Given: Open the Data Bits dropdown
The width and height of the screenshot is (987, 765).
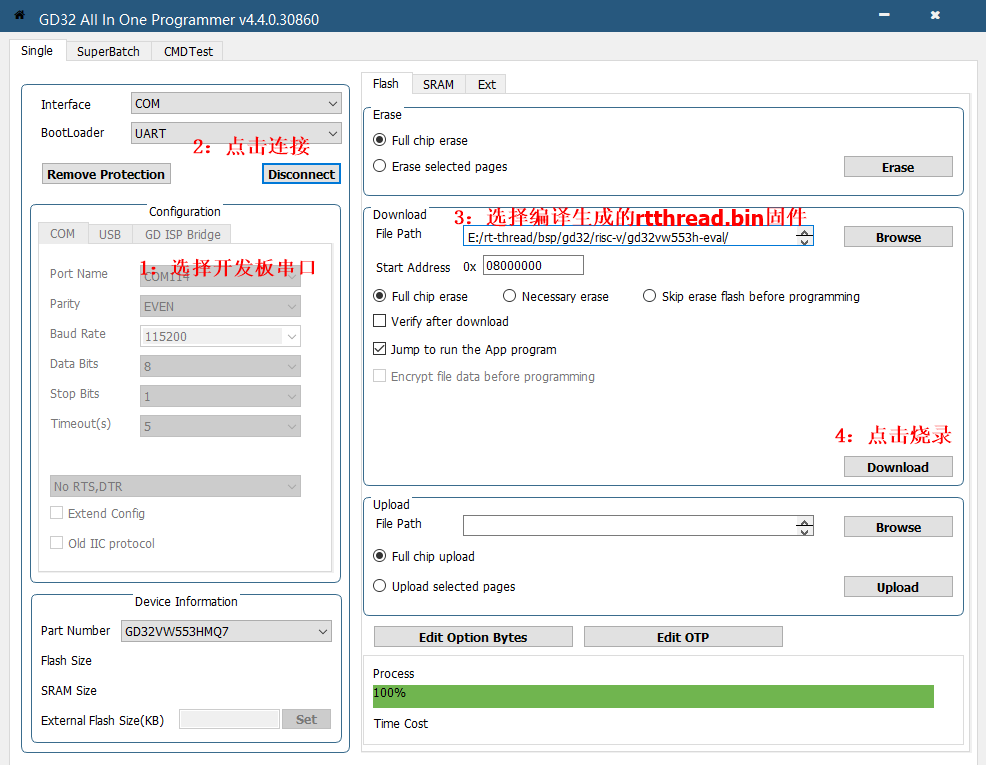Looking at the screenshot, I should [x=220, y=366].
